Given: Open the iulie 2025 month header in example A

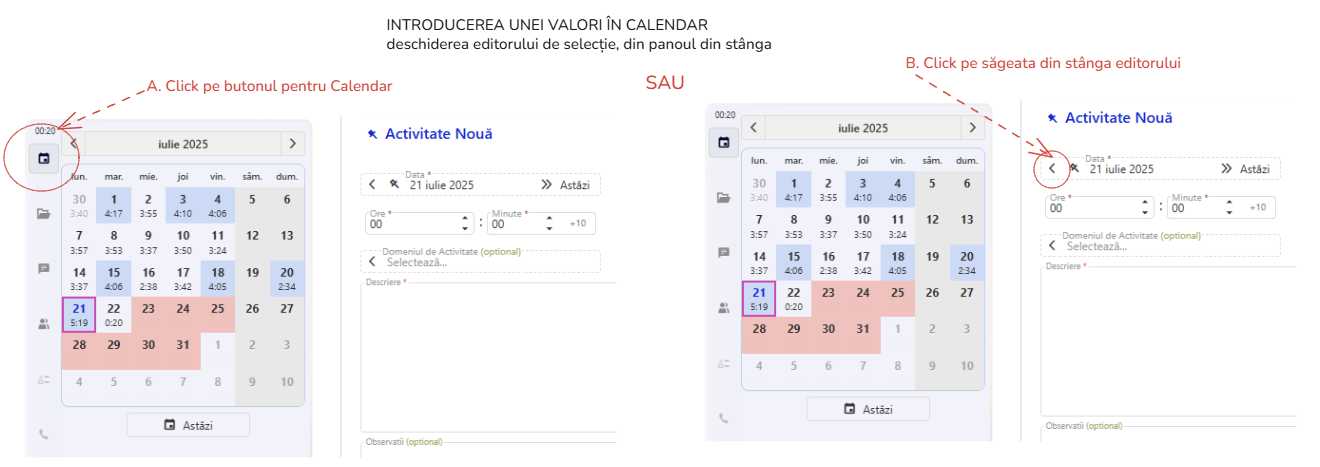Looking at the screenshot, I should pyautogui.click(x=183, y=144).
